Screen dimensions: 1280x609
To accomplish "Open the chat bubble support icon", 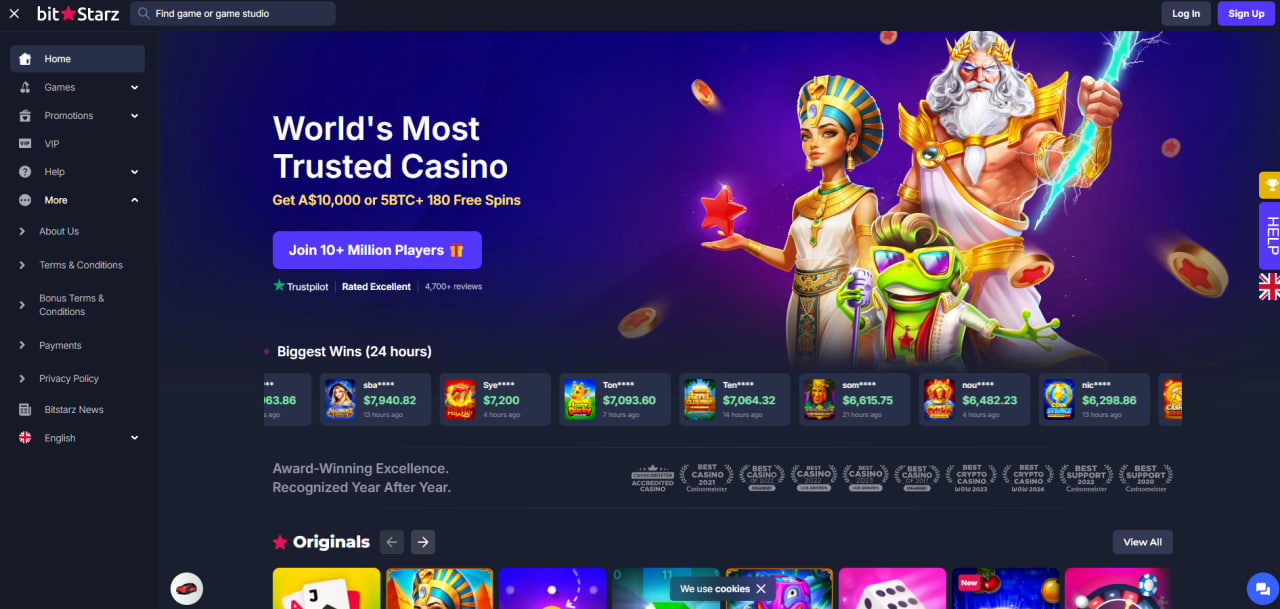I will point(1262,587).
